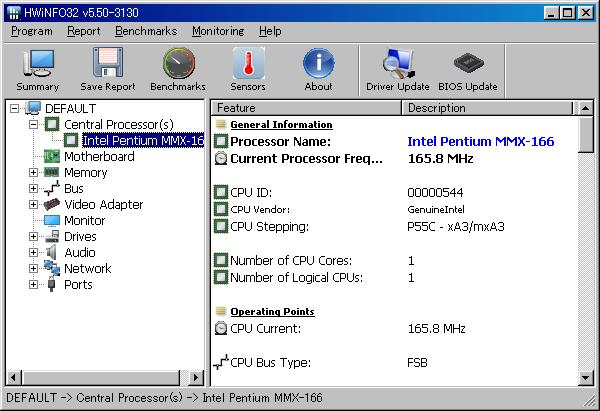The image size is (600, 411).
Task: Minimize the HWiNFO32 window
Action: [551, 13]
